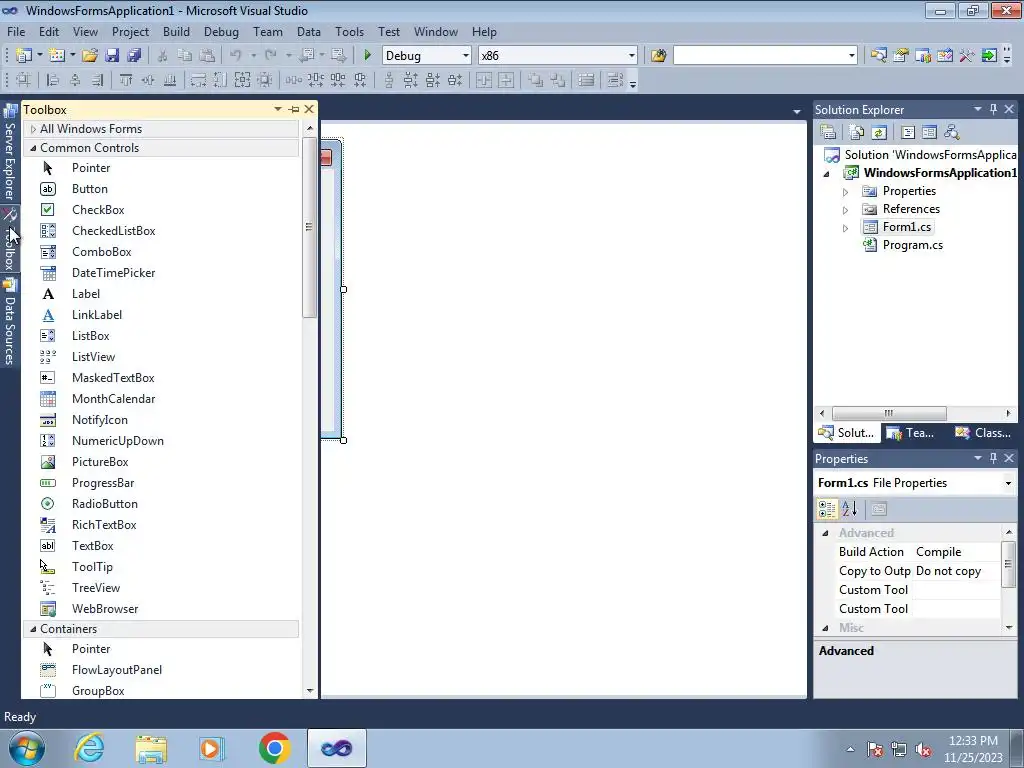Collapse the Advanced category in the Properties grid
This screenshot has width=1024, height=768.
(825, 533)
